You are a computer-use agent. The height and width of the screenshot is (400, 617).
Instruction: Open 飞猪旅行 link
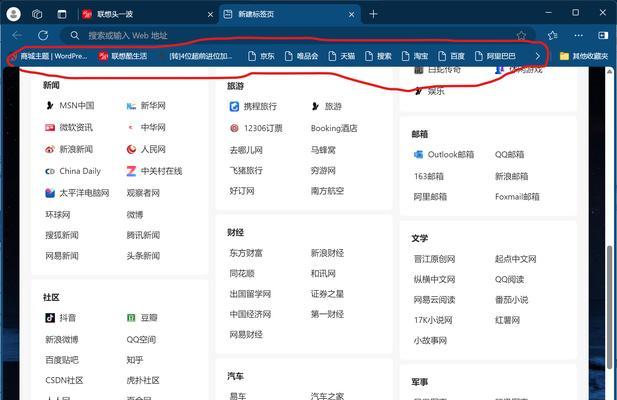pyautogui.click(x=246, y=170)
